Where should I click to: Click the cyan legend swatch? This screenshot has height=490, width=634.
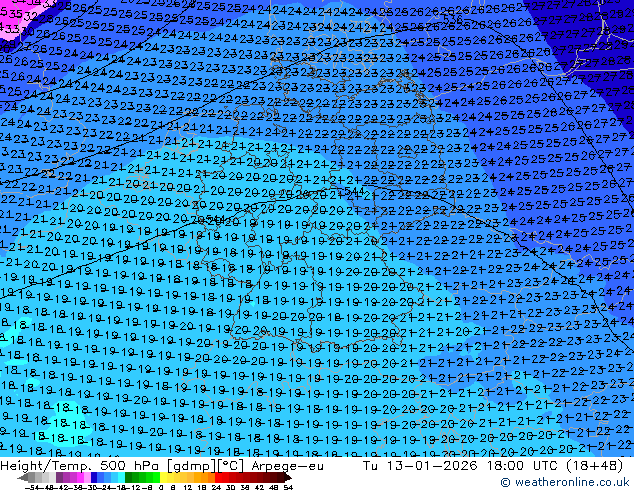coord(121,478)
